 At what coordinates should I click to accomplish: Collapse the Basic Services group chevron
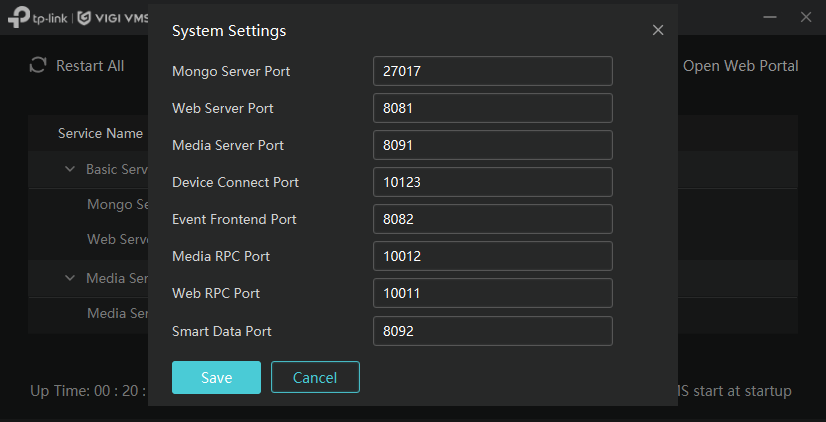pos(70,169)
